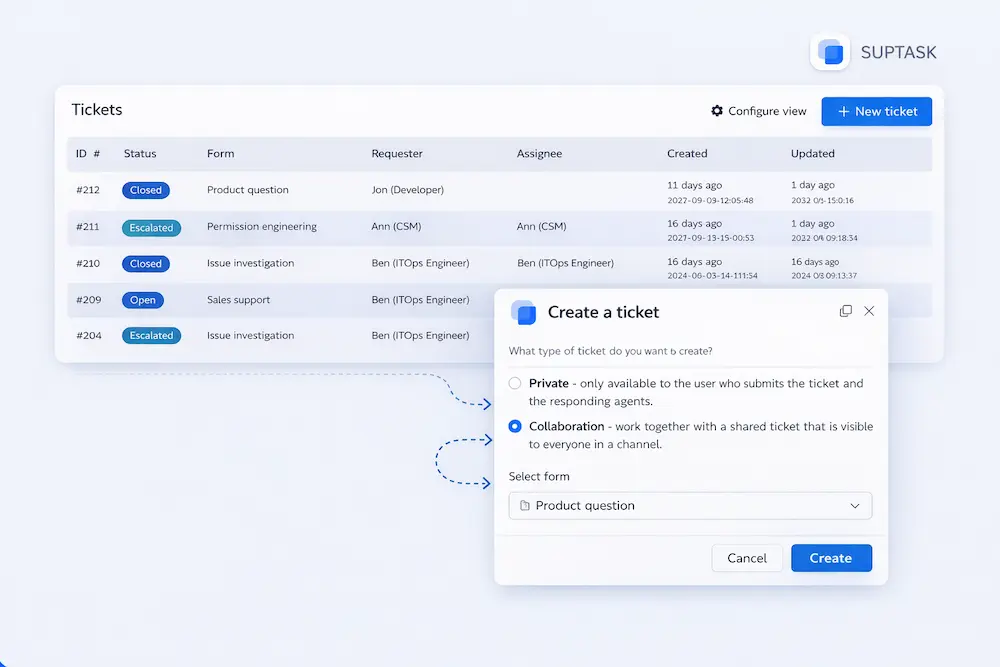This screenshot has width=1000, height=667.
Task: Open ticket #209
Action: click(x=89, y=300)
